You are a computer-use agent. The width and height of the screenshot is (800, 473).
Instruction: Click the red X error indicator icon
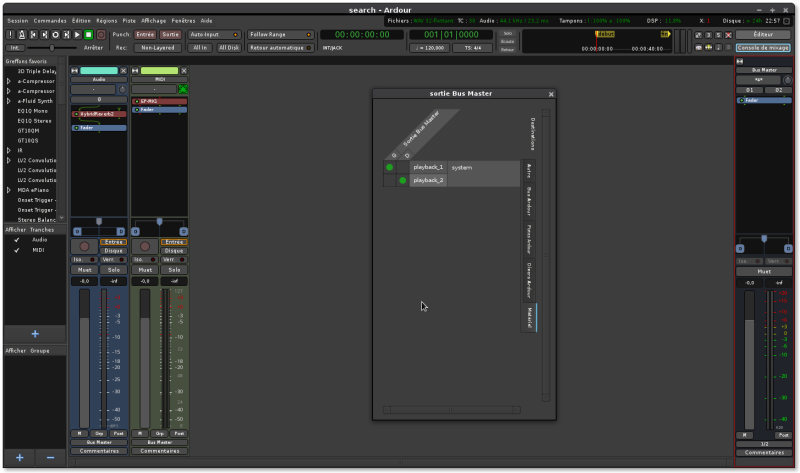click(729, 35)
